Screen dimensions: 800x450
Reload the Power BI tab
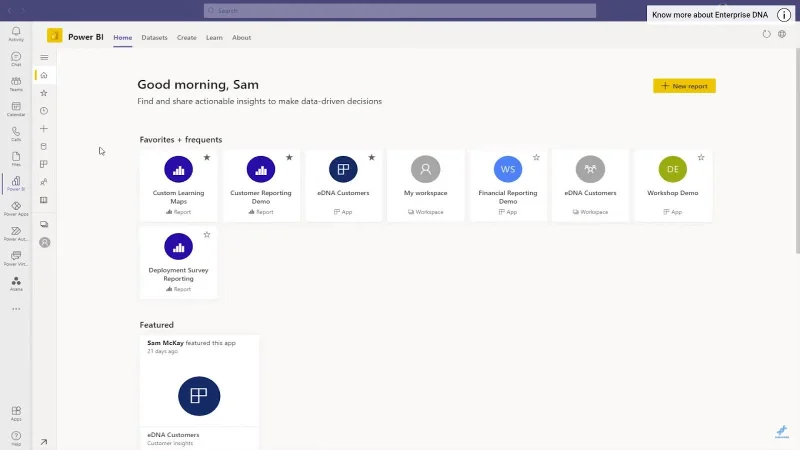(x=766, y=34)
